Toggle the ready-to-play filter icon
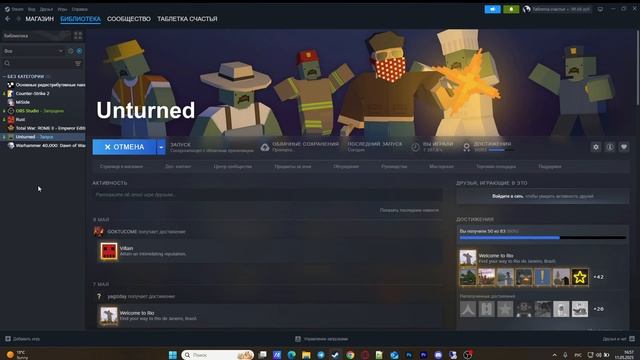Screen dimensions: 640x360 pos(79,51)
